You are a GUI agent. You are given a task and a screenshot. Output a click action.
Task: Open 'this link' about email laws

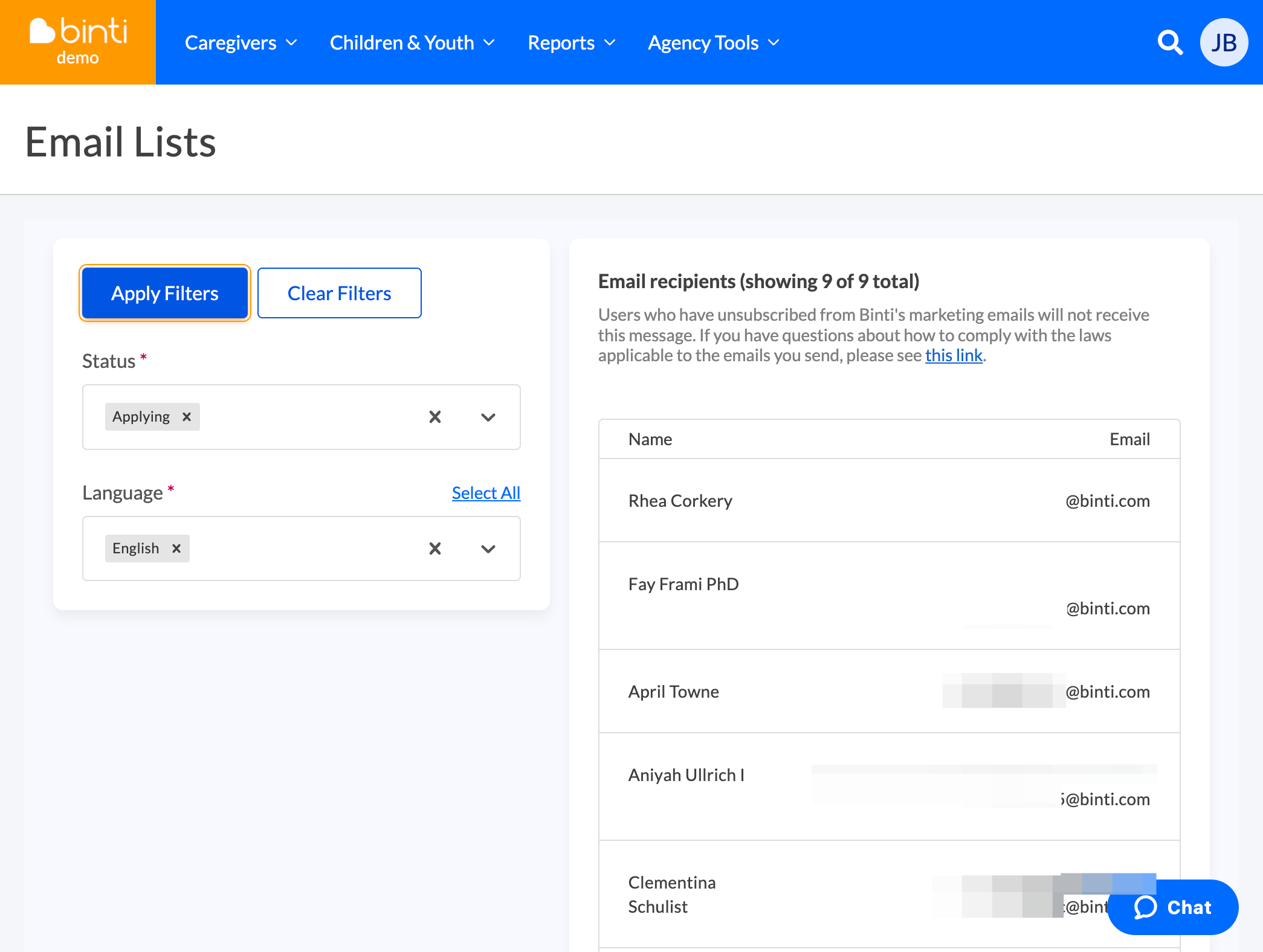tap(954, 355)
